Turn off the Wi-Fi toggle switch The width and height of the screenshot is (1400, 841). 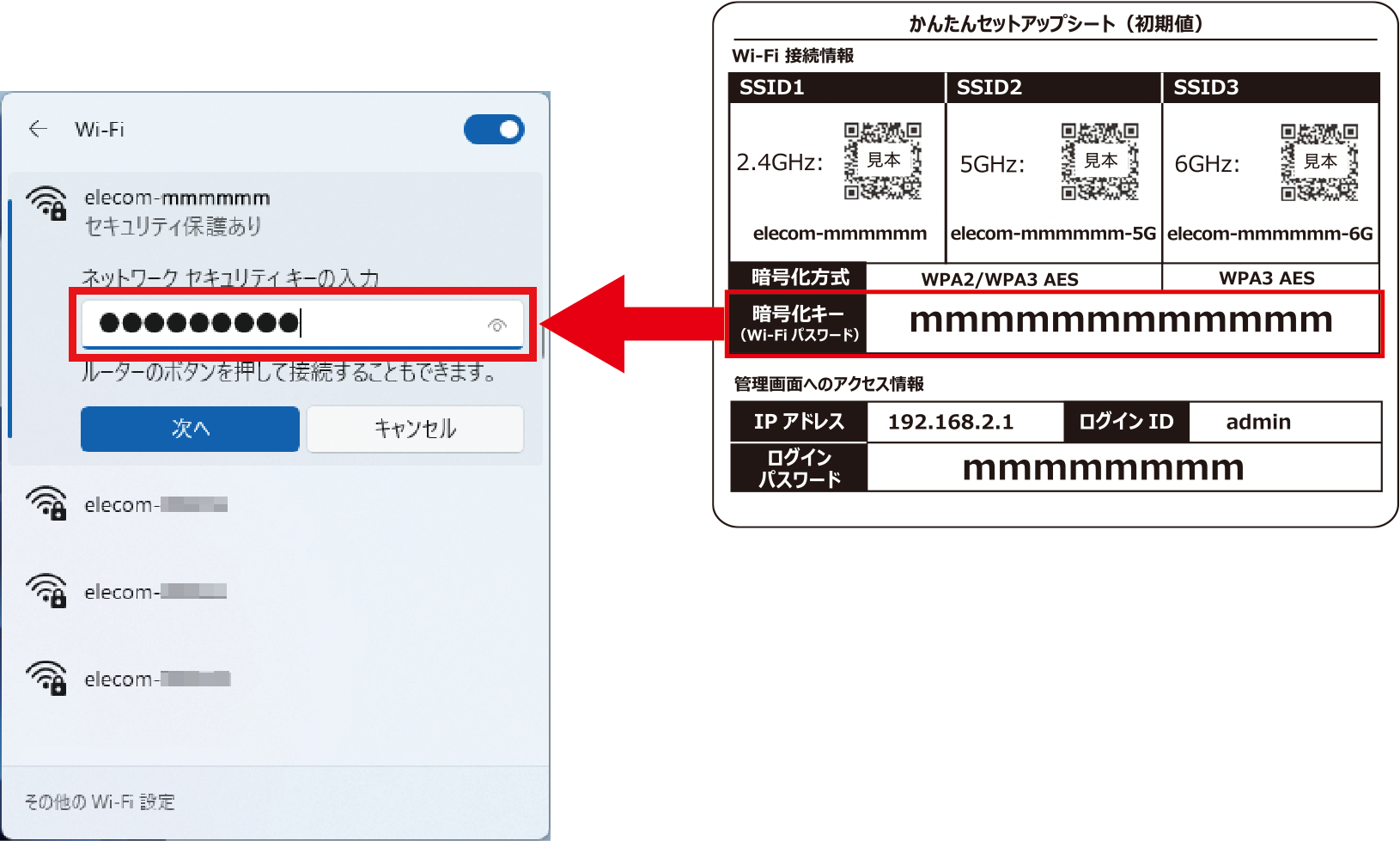[x=494, y=130]
